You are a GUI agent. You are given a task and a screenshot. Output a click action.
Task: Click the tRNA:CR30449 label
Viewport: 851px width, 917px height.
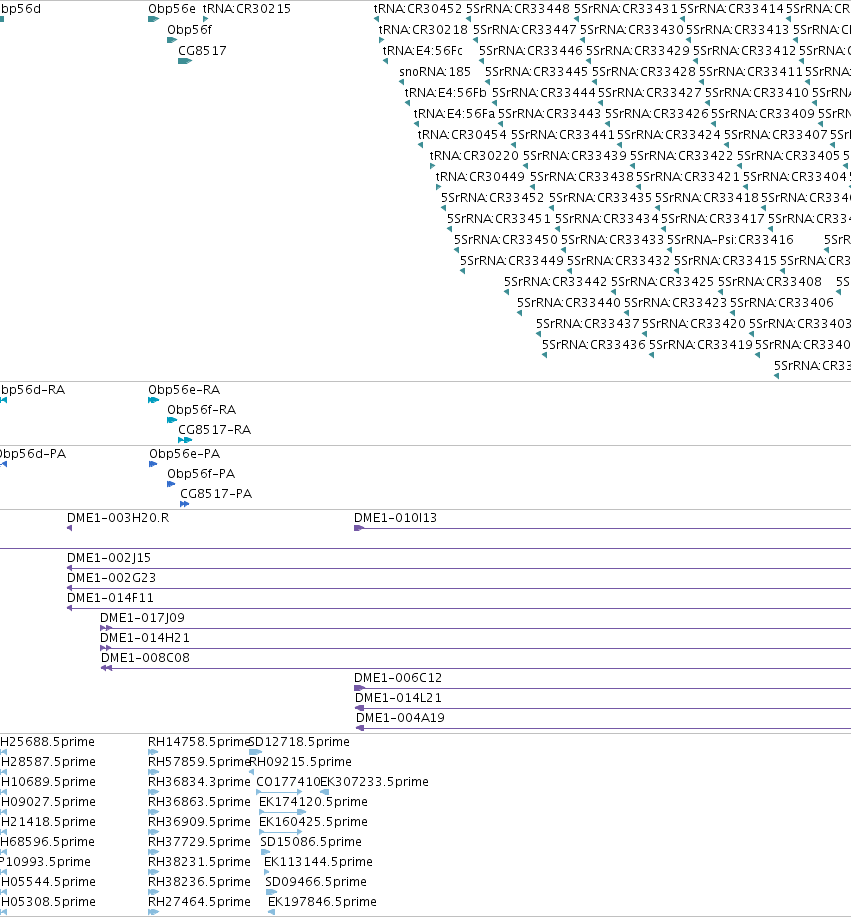[480, 177]
